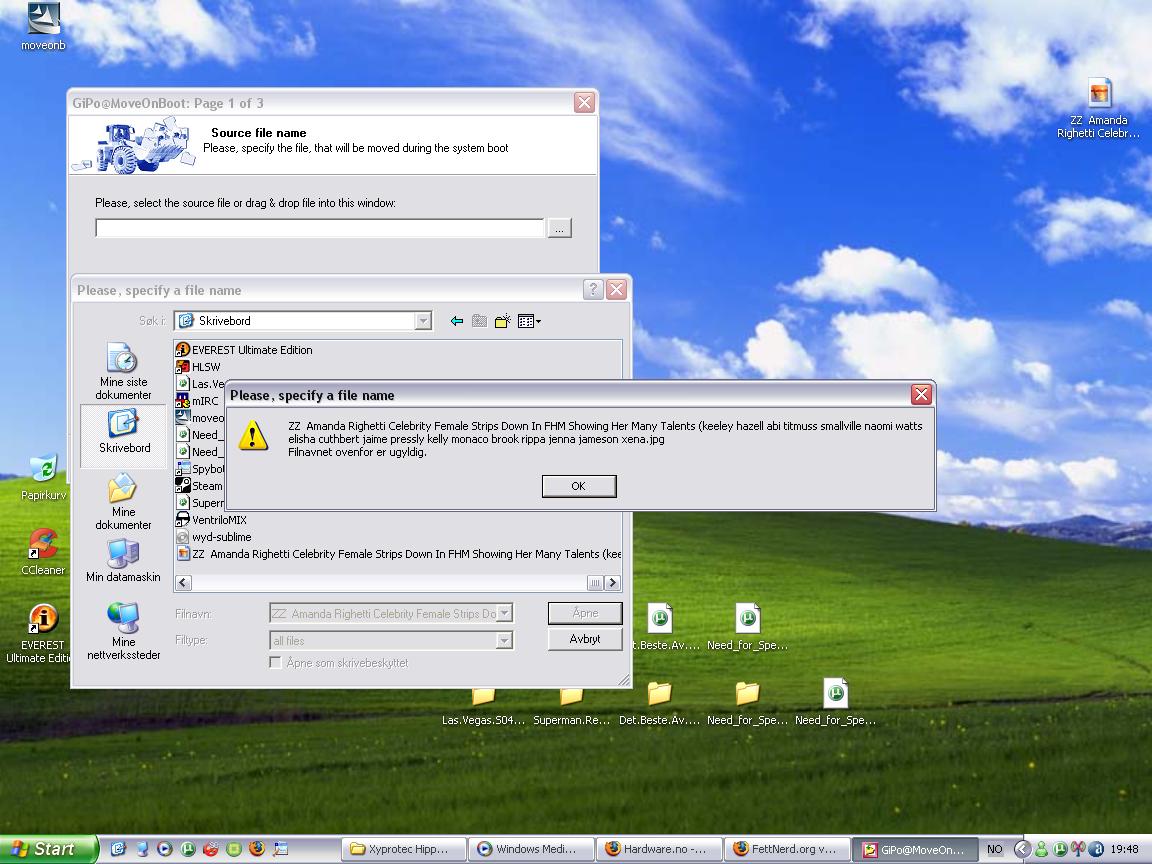
Task: Select Det.Beste.Av folder on desktop
Action: [x=659, y=704]
